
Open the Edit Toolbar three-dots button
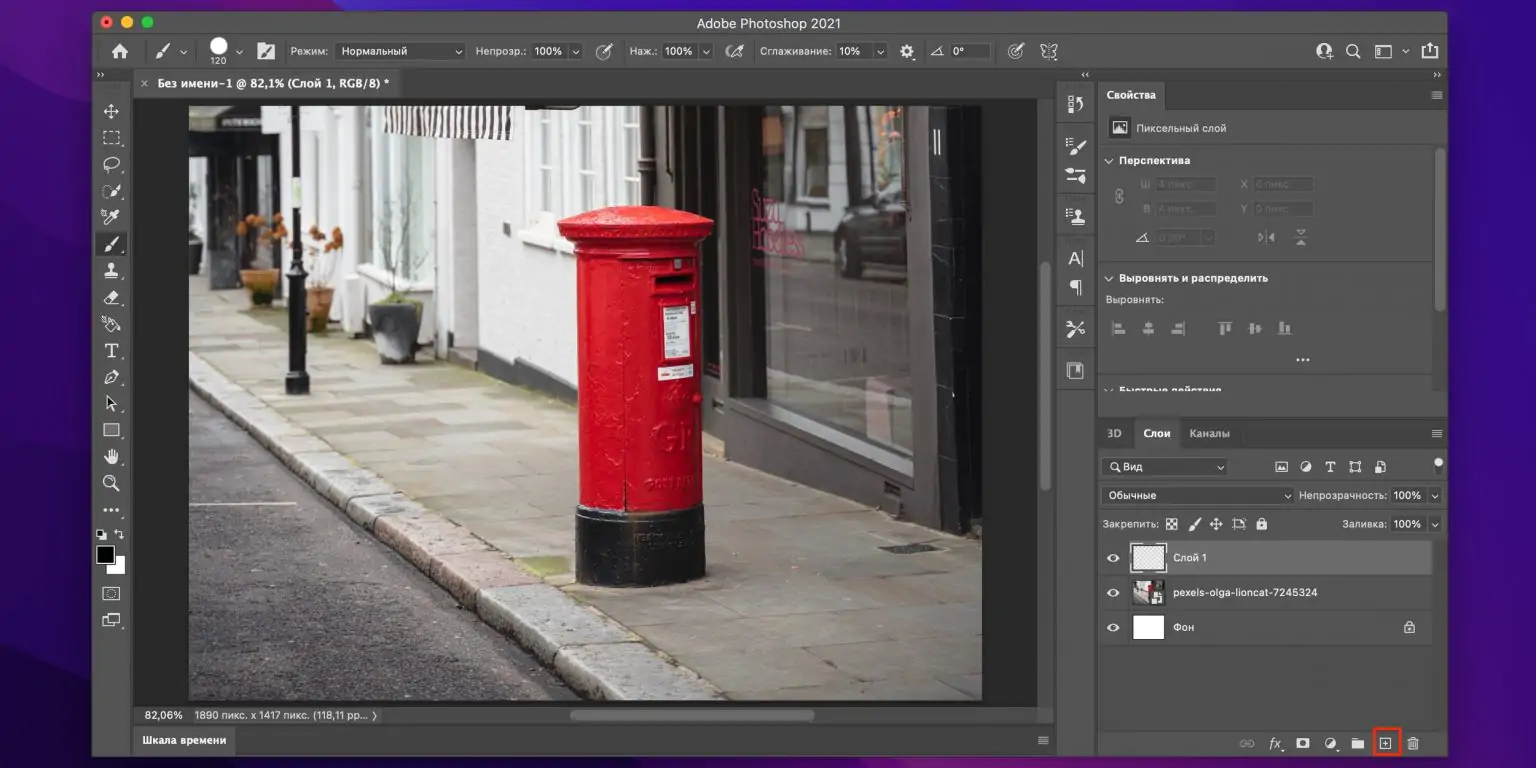111,510
